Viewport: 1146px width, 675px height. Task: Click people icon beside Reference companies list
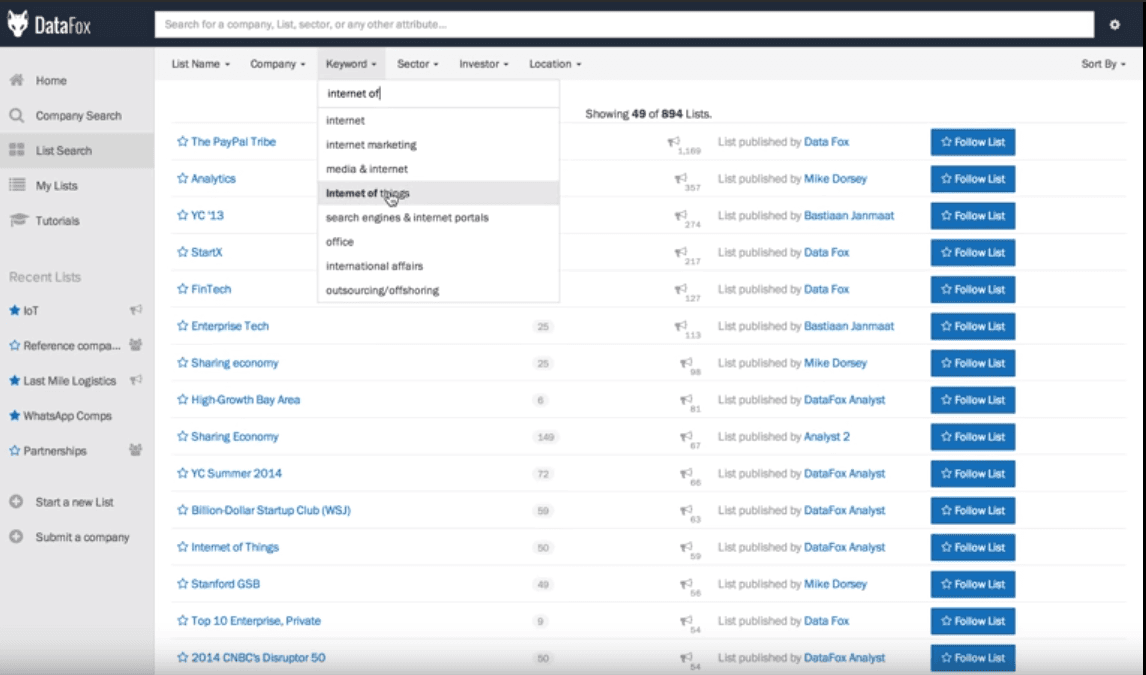pos(136,344)
